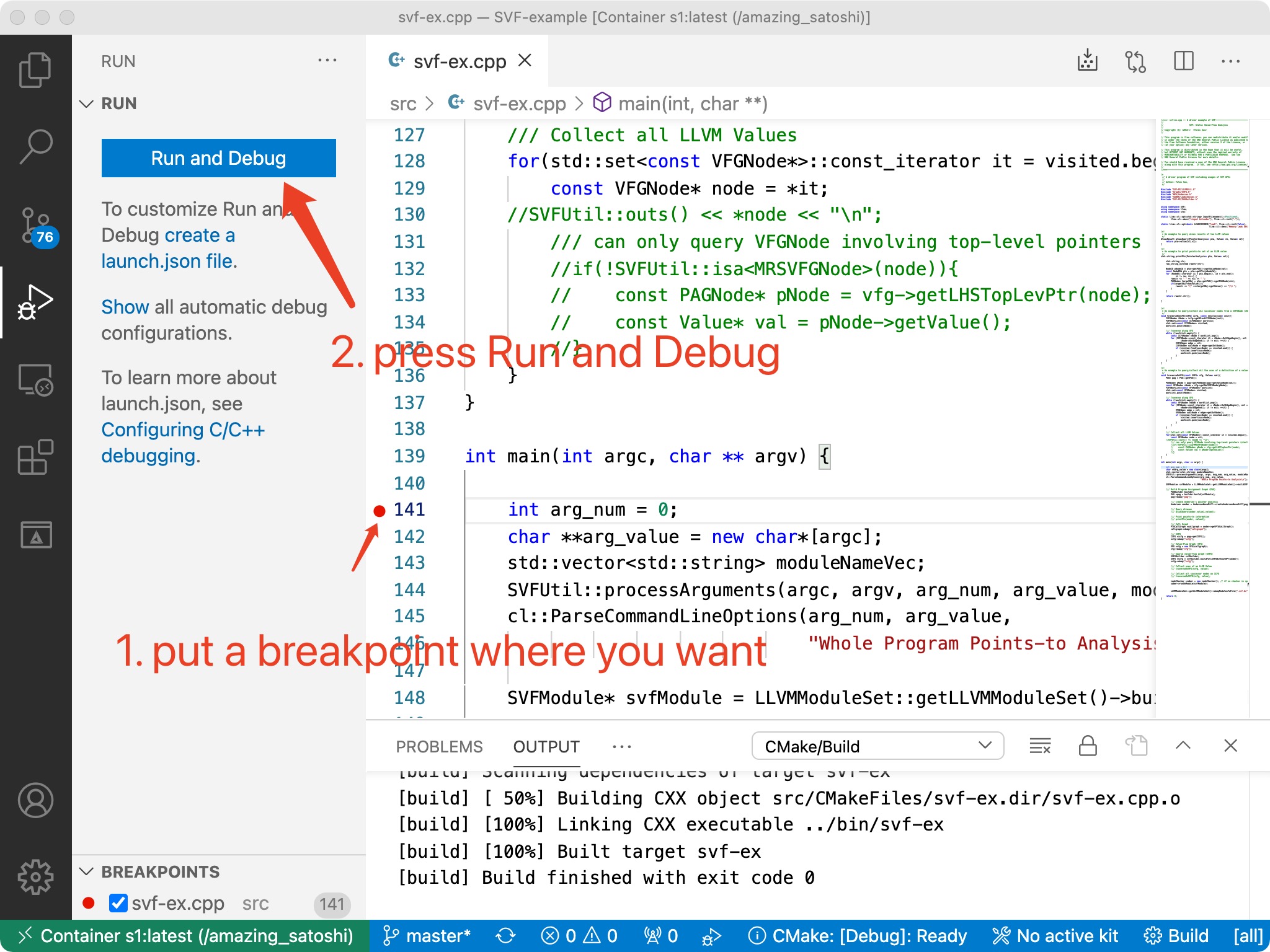Click the blue Run and Debug button
This screenshot has height=952, width=1270.
tap(218, 158)
